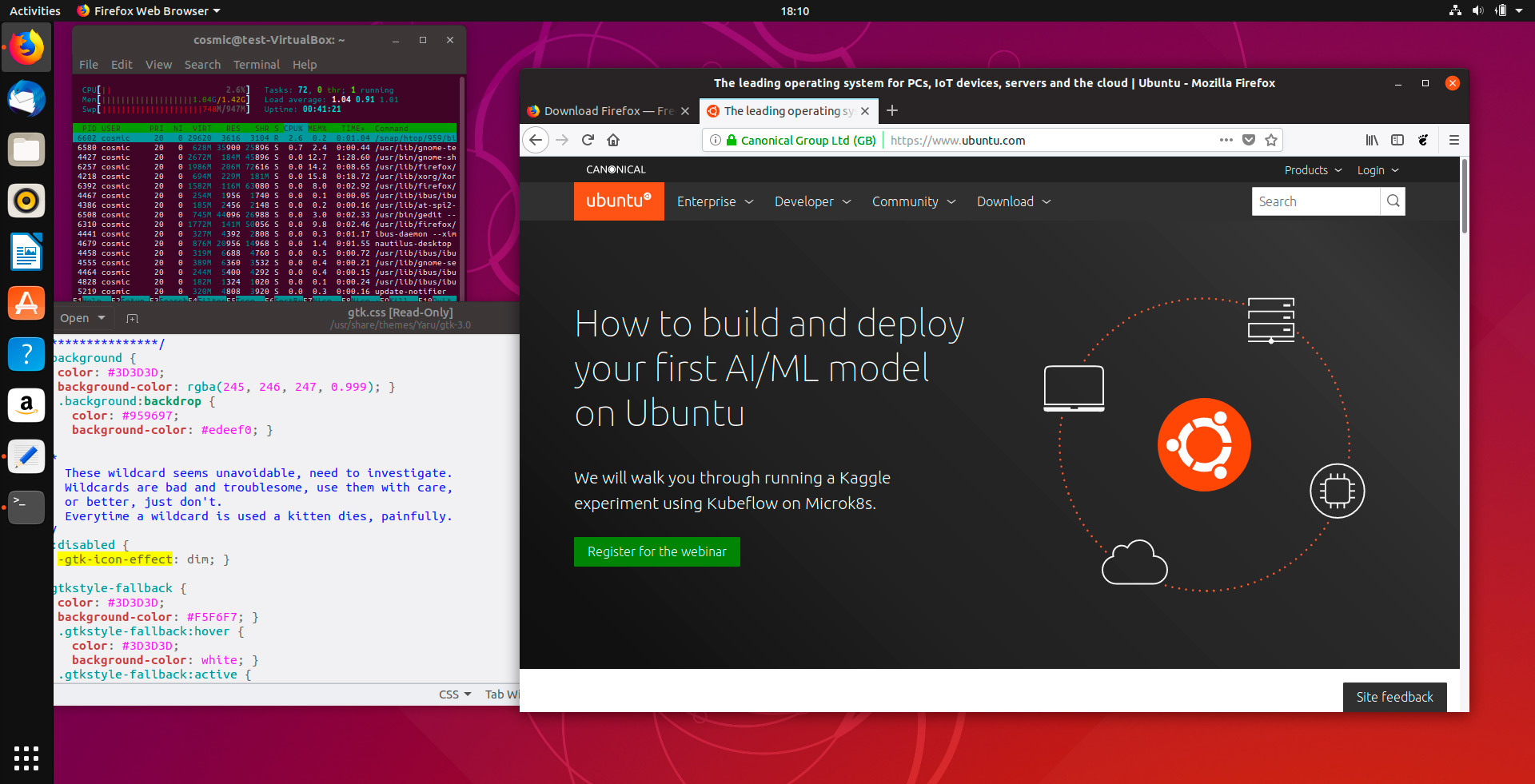Bookmark the page with the star icon

[x=1271, y=140]
